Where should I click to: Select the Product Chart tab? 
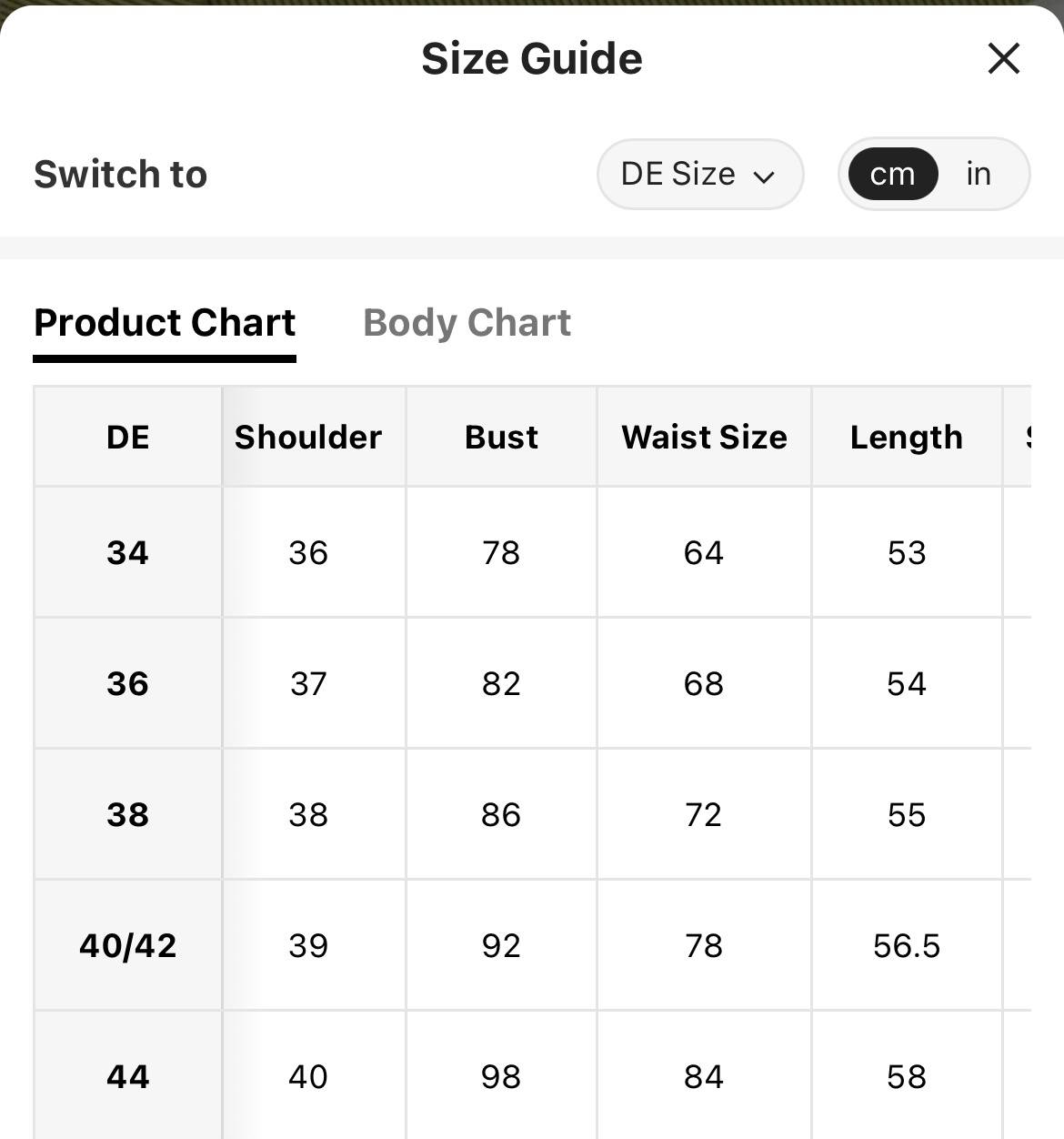(165, 323)
